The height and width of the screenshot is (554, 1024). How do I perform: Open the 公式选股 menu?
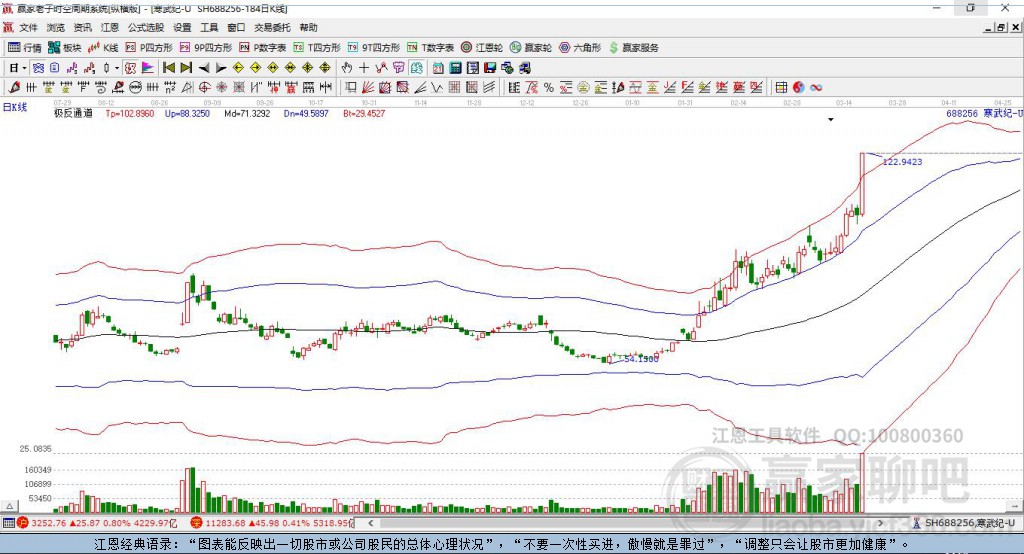point(144,28)
